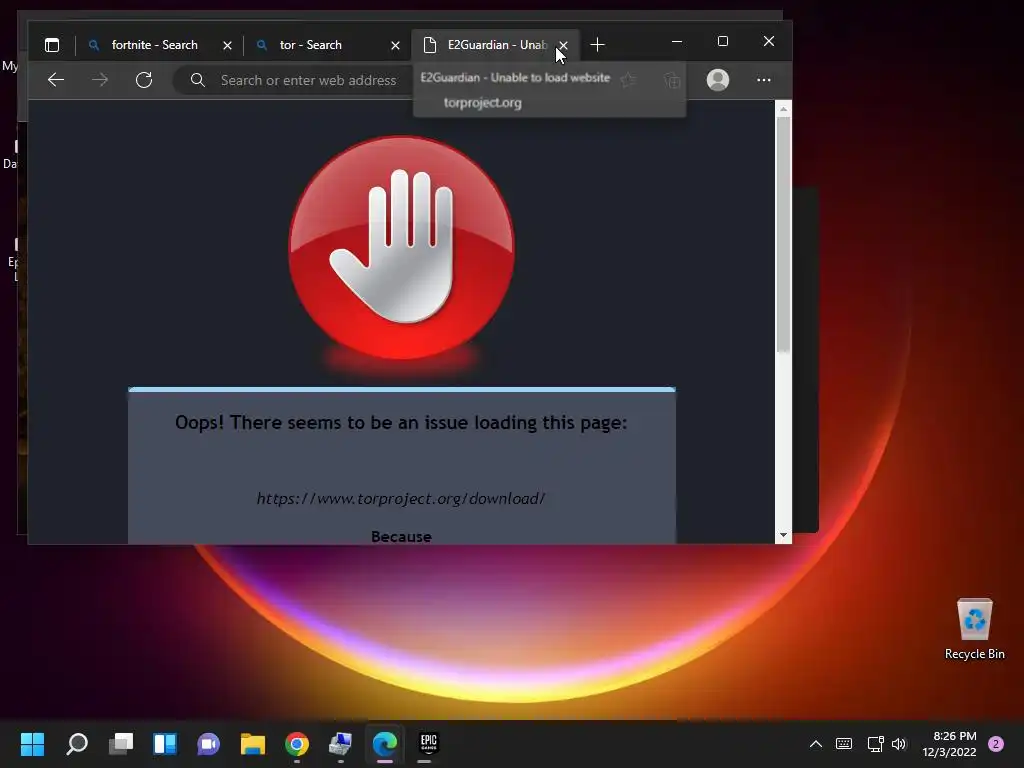This screenshot has width=1024, height=768.
Task: Click the Oops issue loading heading
Action: tap(401, 423)
